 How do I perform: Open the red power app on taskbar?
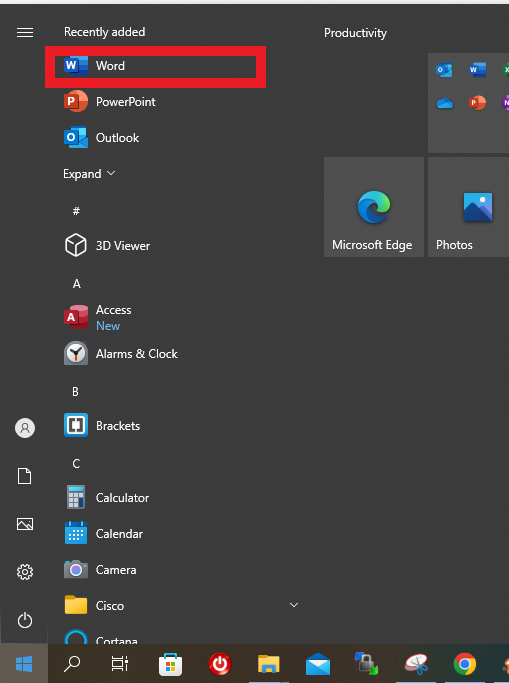pyautogui.click(x=220, y=664)
